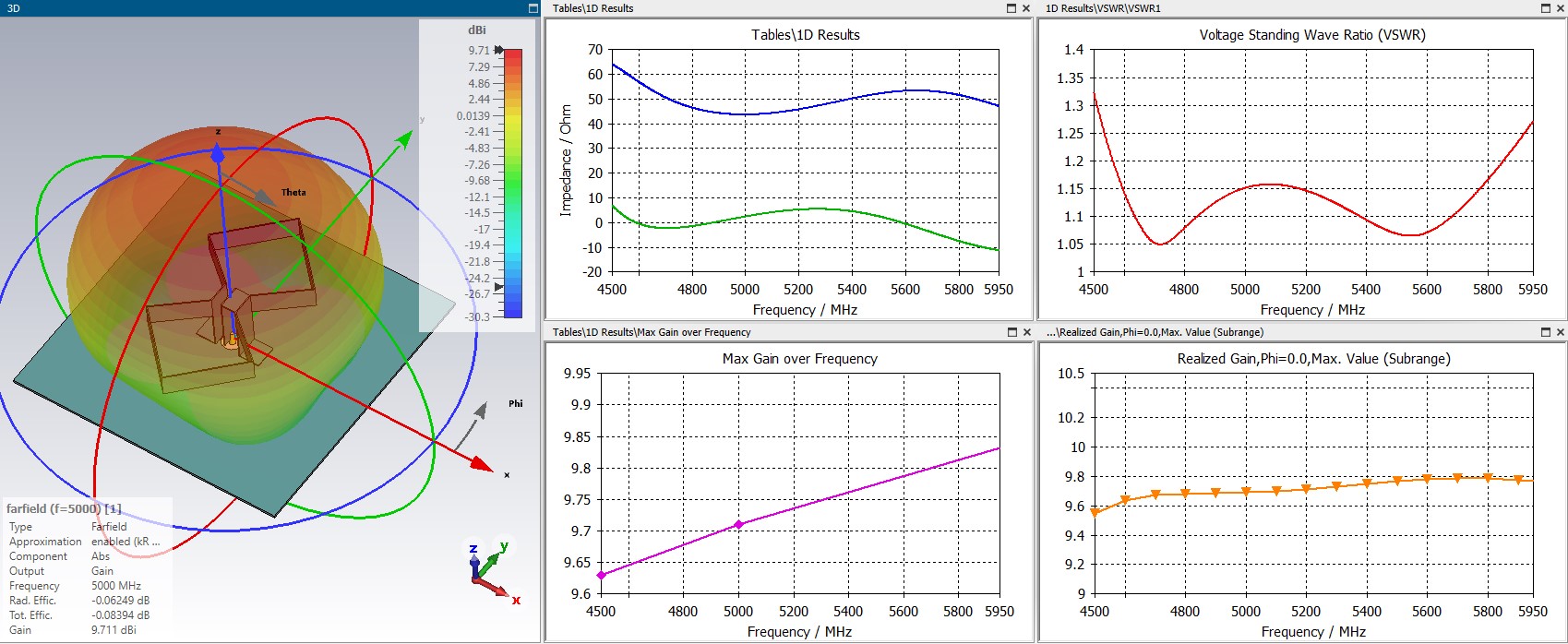Activate the Max Gain over Frequency title bar
The height and width of the screenshot is (644, 1568).
point(773,332)
